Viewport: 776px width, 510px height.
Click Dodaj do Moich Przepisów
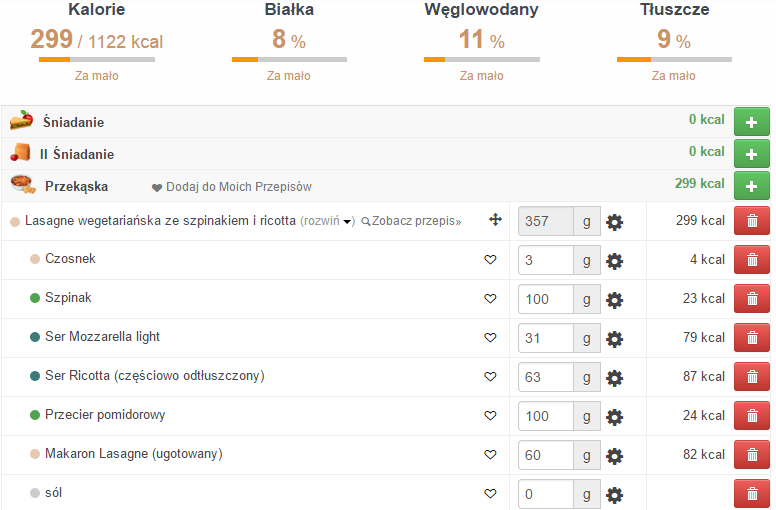(237, 187)
